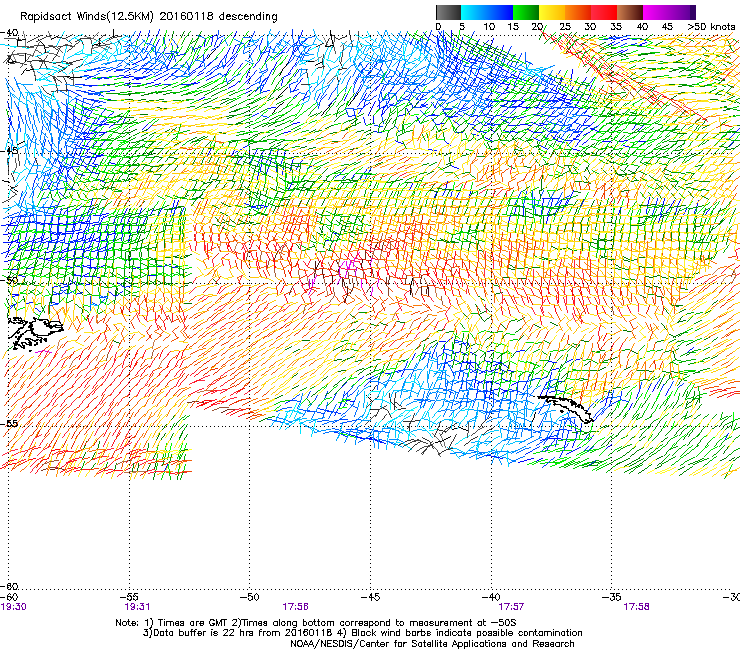The image size is (740, 650).
Task: Click the cyan-to-blue 5-15 knots legend segment
Action: pos(487,12)
